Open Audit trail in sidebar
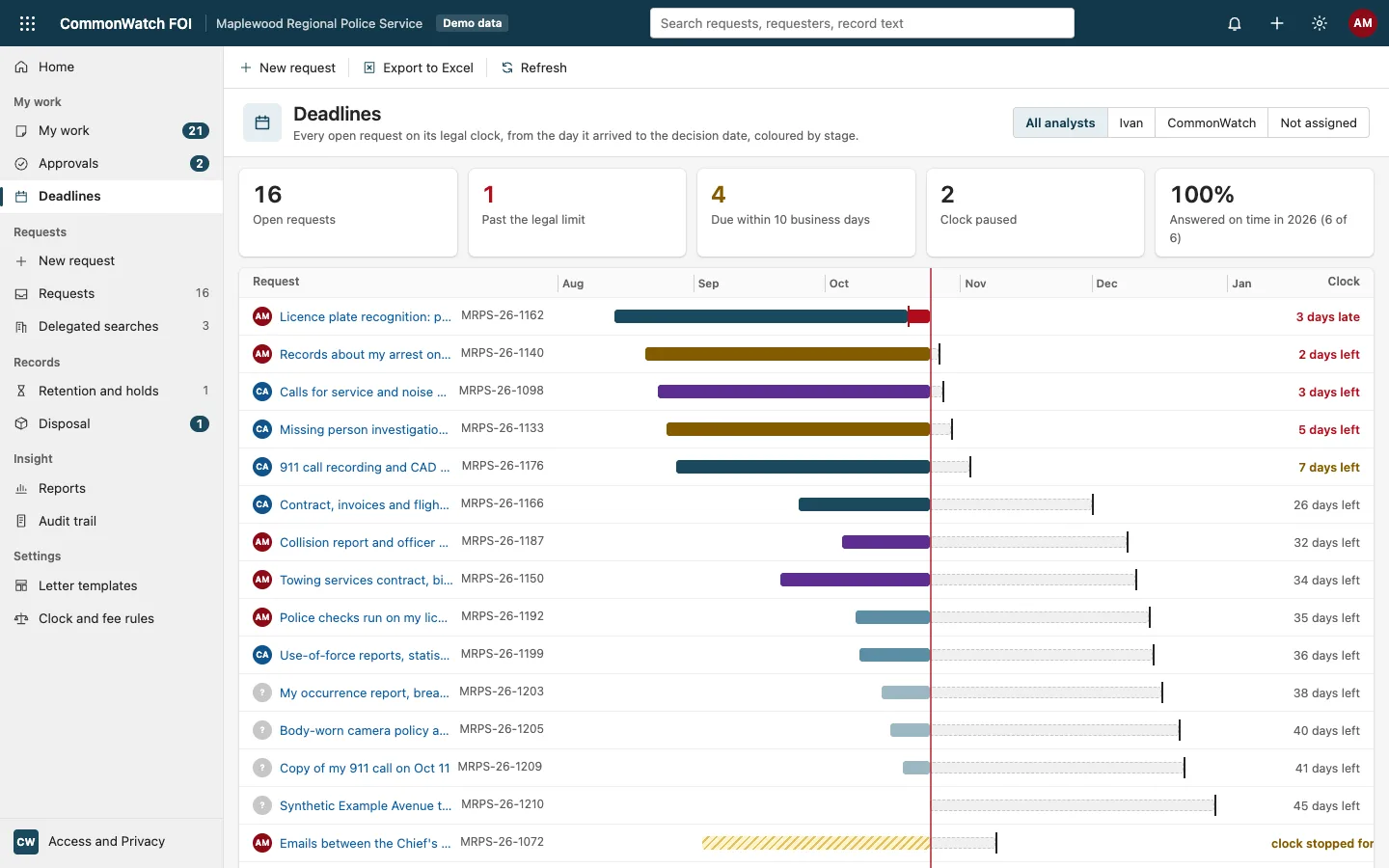The height and width of the screenshot is (868, 1389). (x=111, y=521)
